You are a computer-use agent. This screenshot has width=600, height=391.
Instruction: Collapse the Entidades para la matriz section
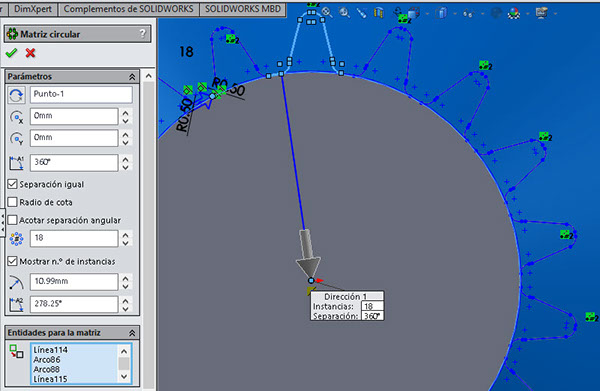(x=132, y=333)
